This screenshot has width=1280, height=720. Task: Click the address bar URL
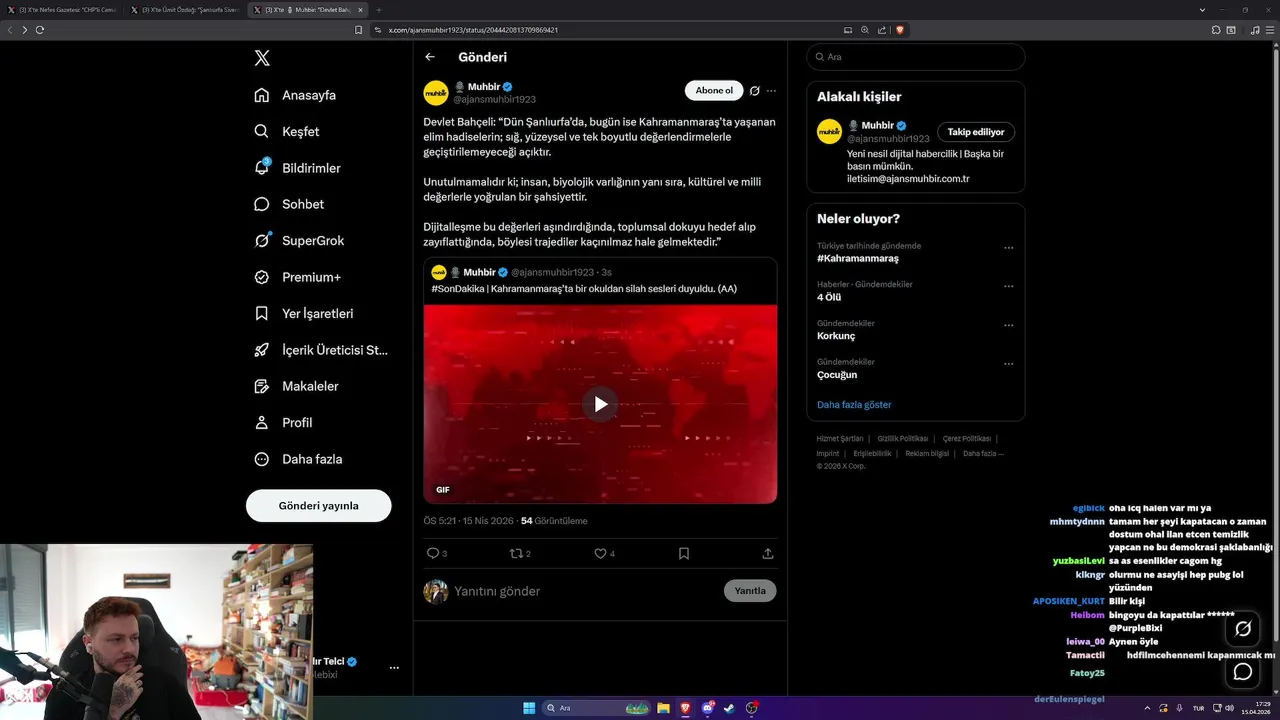click(x=473, y=30)
